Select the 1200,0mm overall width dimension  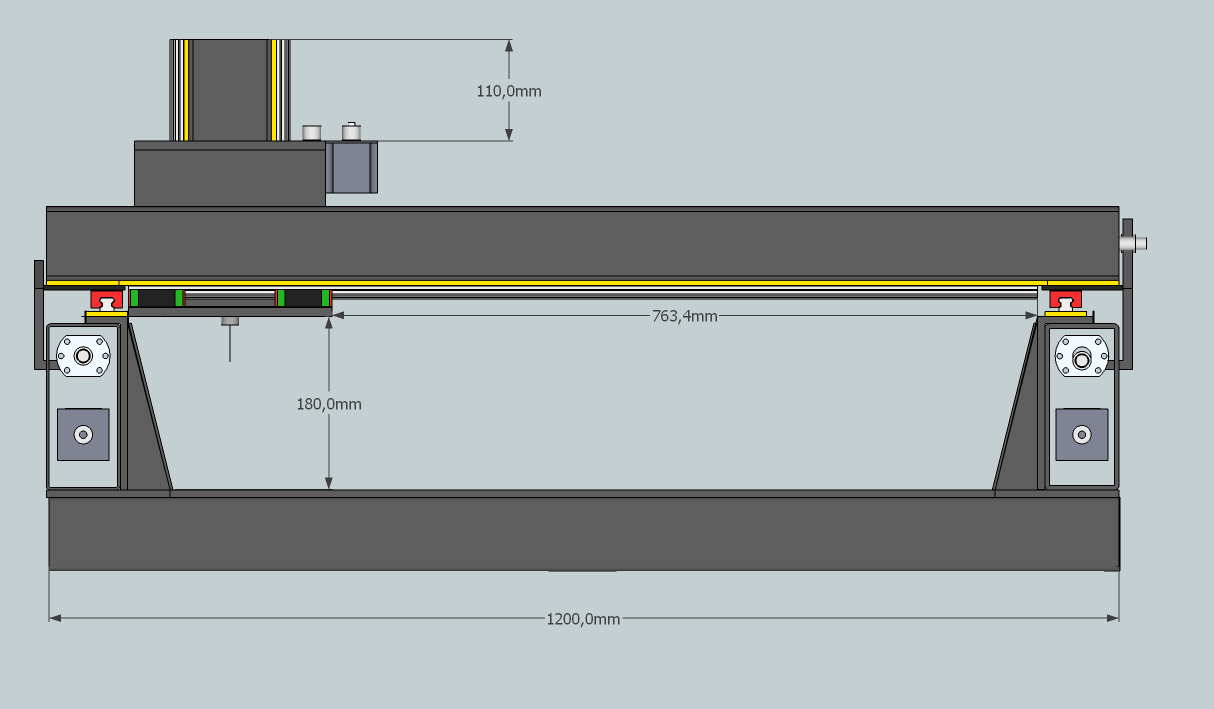[x=583, y=619]
